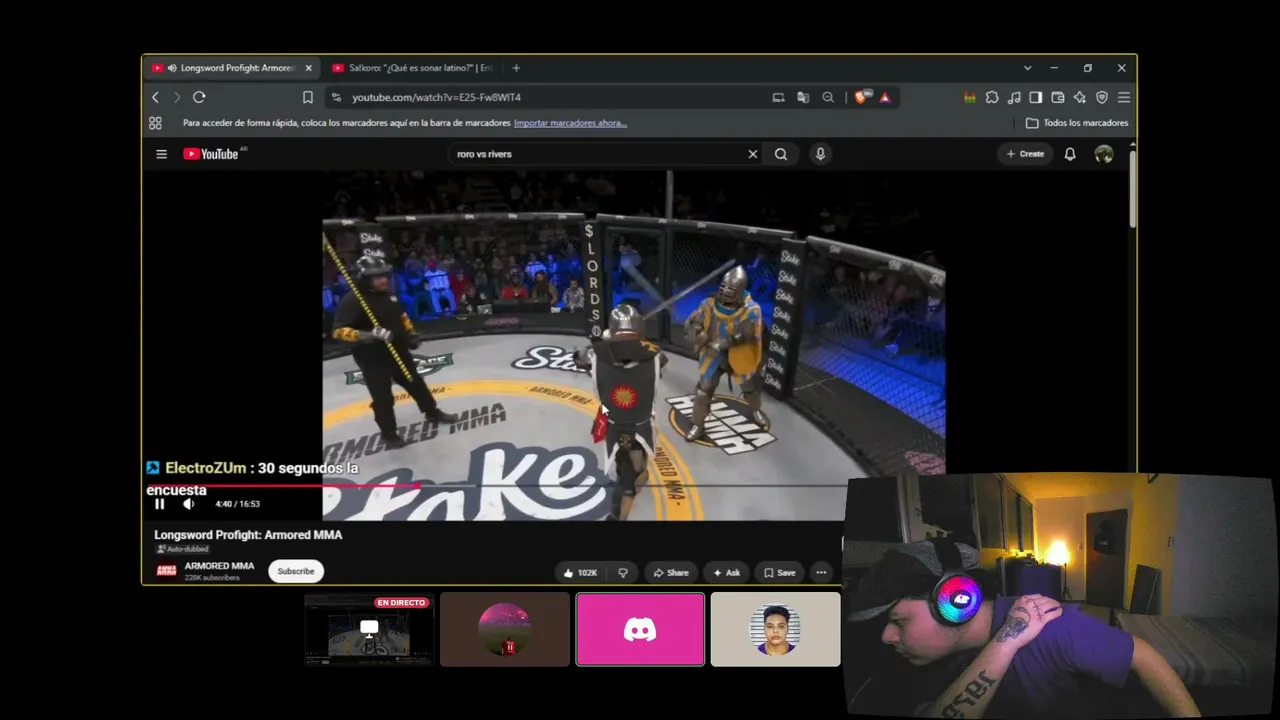
Task: Click the YouTube Create button
Action: [1025, 154]
